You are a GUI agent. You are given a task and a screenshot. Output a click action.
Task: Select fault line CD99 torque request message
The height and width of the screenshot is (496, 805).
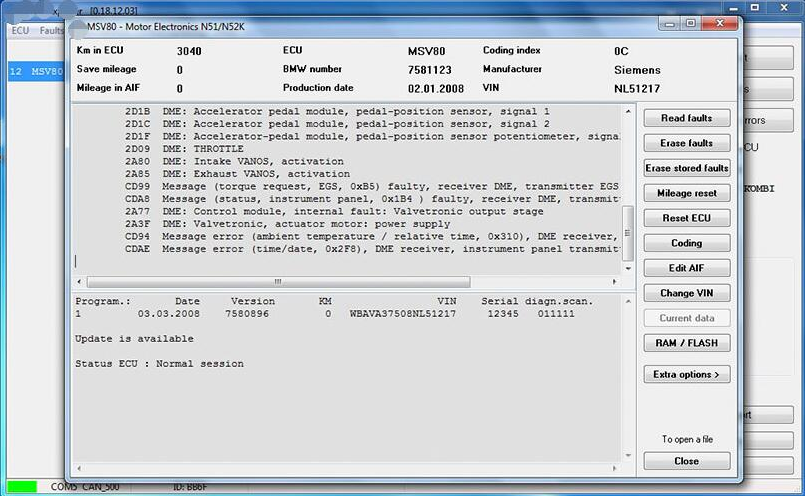pos(372,186)
